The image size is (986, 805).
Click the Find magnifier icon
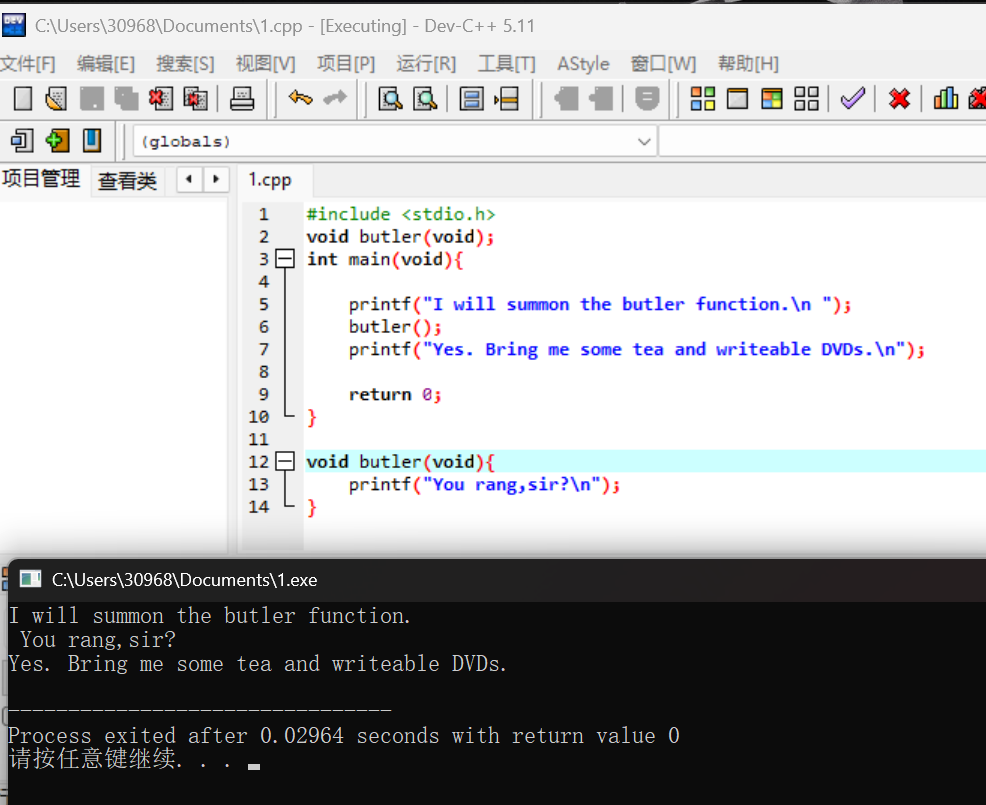click(391, 99)
